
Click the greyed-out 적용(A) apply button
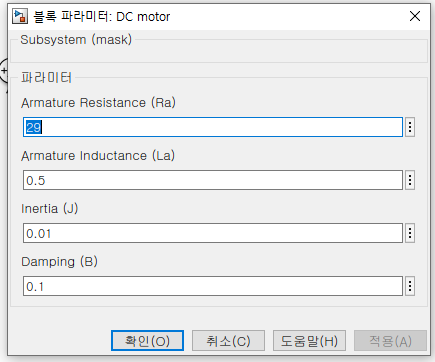390,341
